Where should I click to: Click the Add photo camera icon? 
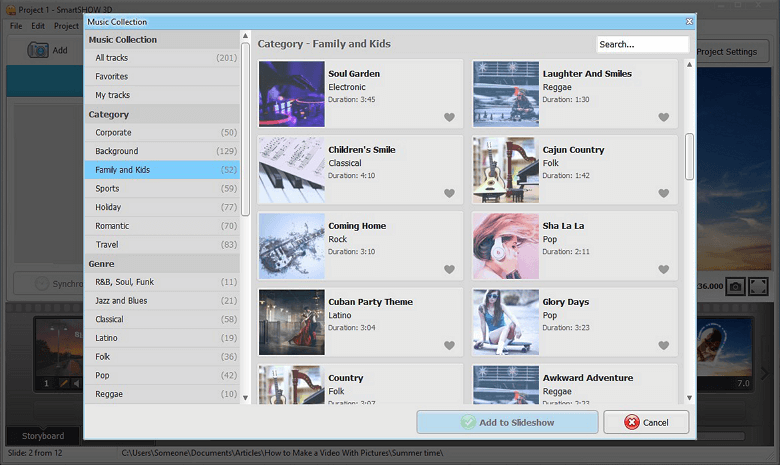coord(38,50)
